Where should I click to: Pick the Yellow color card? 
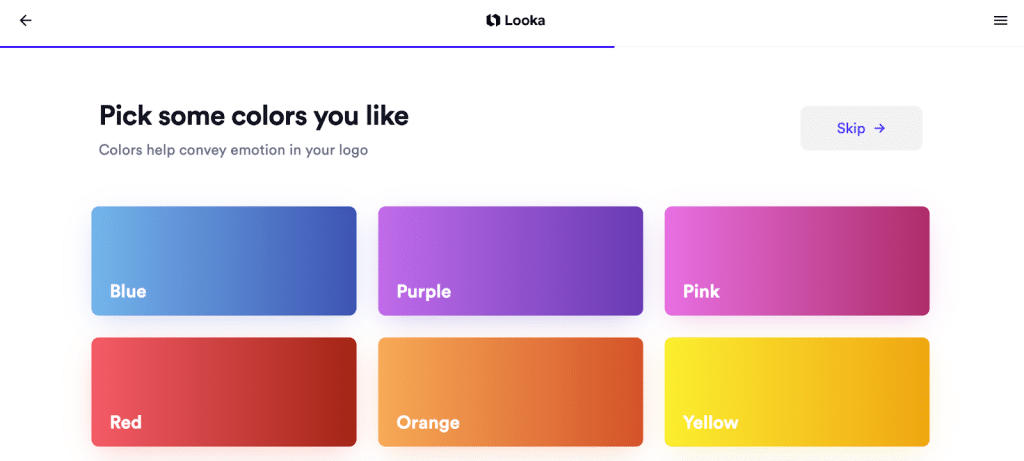pyautogui.click(x=797, y=391)
